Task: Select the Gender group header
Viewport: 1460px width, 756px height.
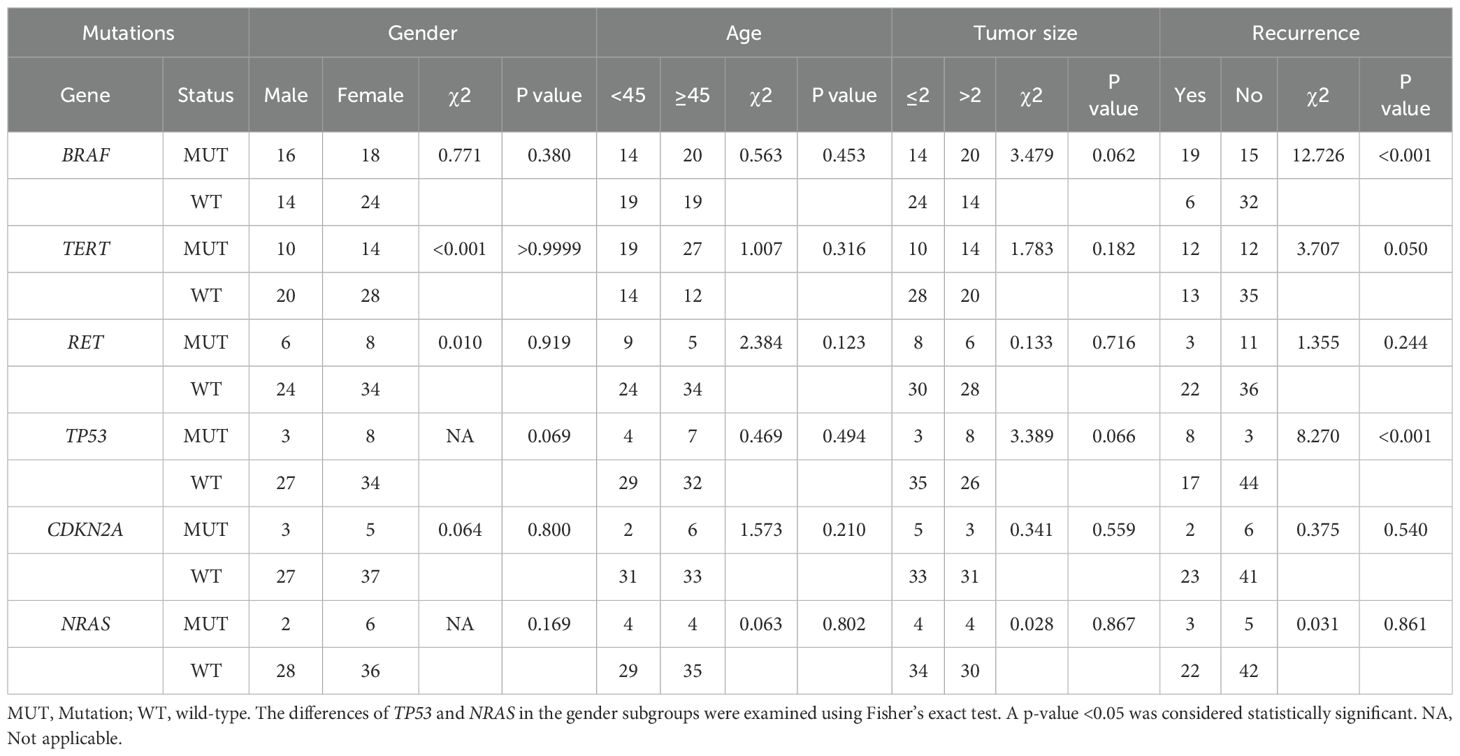Action: tap(422, 33)
